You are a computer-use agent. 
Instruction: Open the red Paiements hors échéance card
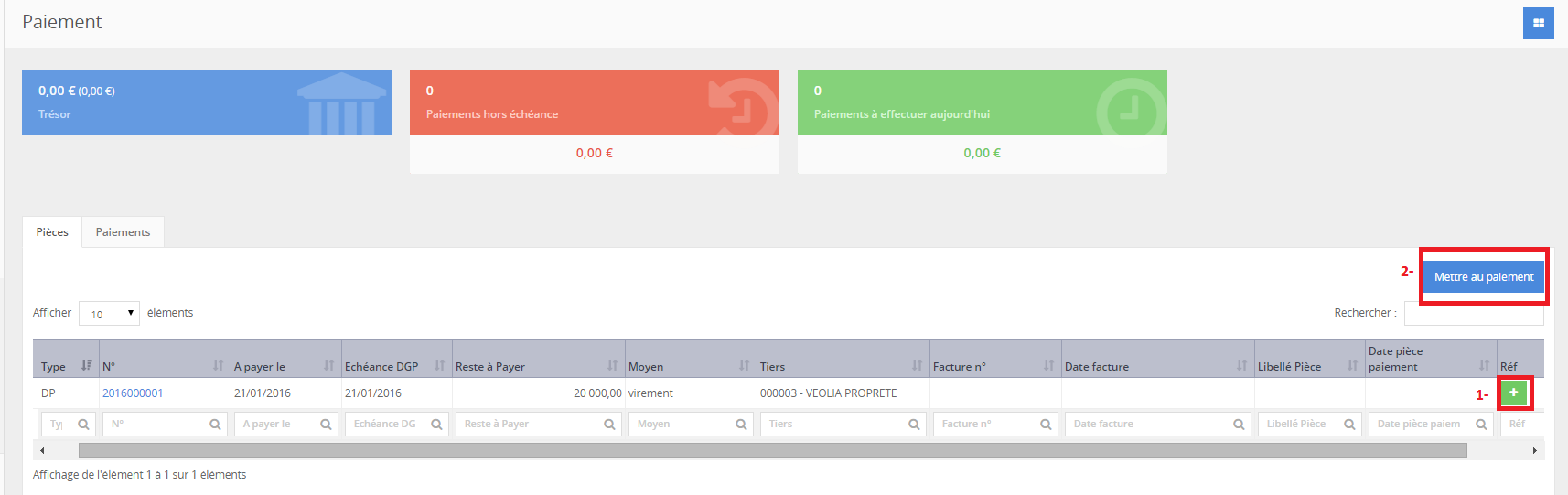(595, 102)
